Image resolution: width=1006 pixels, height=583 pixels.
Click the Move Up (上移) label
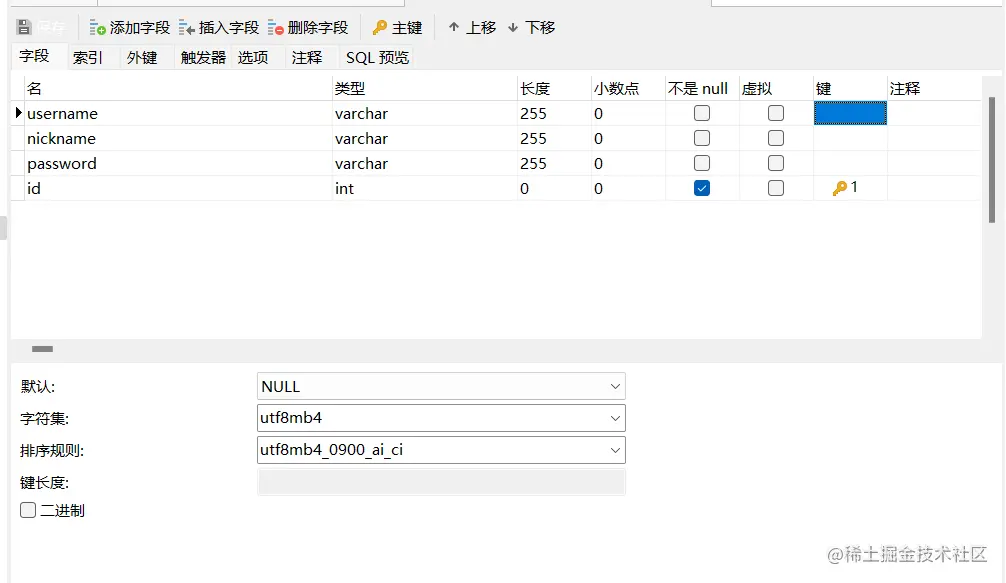(481, 28)
